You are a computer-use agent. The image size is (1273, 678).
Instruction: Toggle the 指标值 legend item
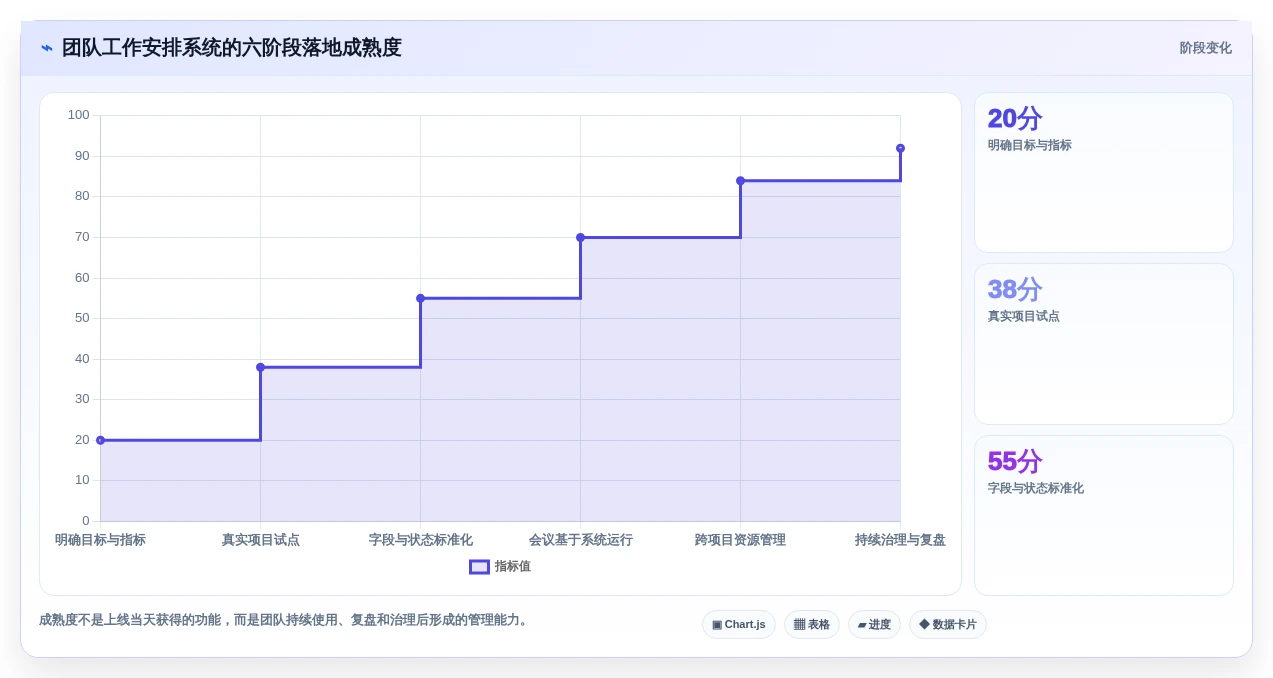click(500, 566)
